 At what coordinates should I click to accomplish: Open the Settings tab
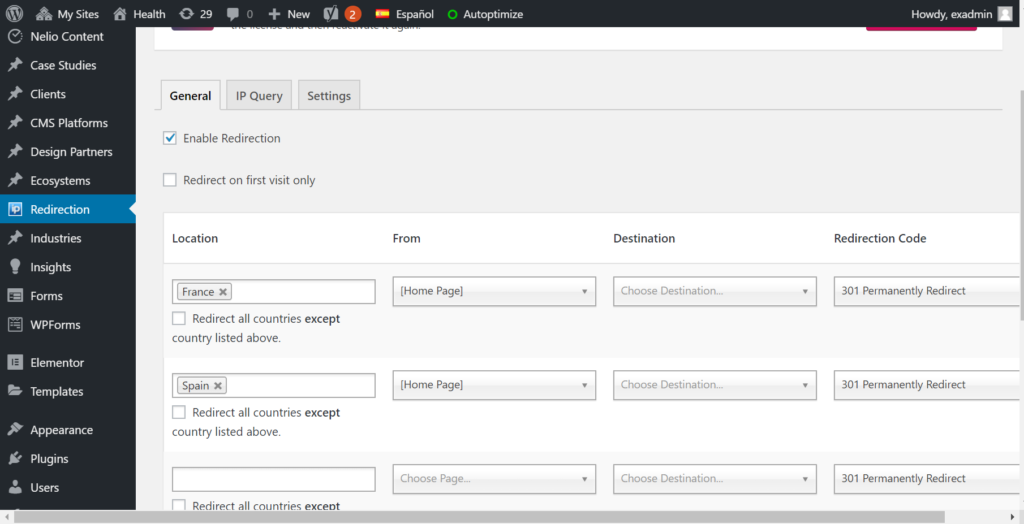(329, 95)
